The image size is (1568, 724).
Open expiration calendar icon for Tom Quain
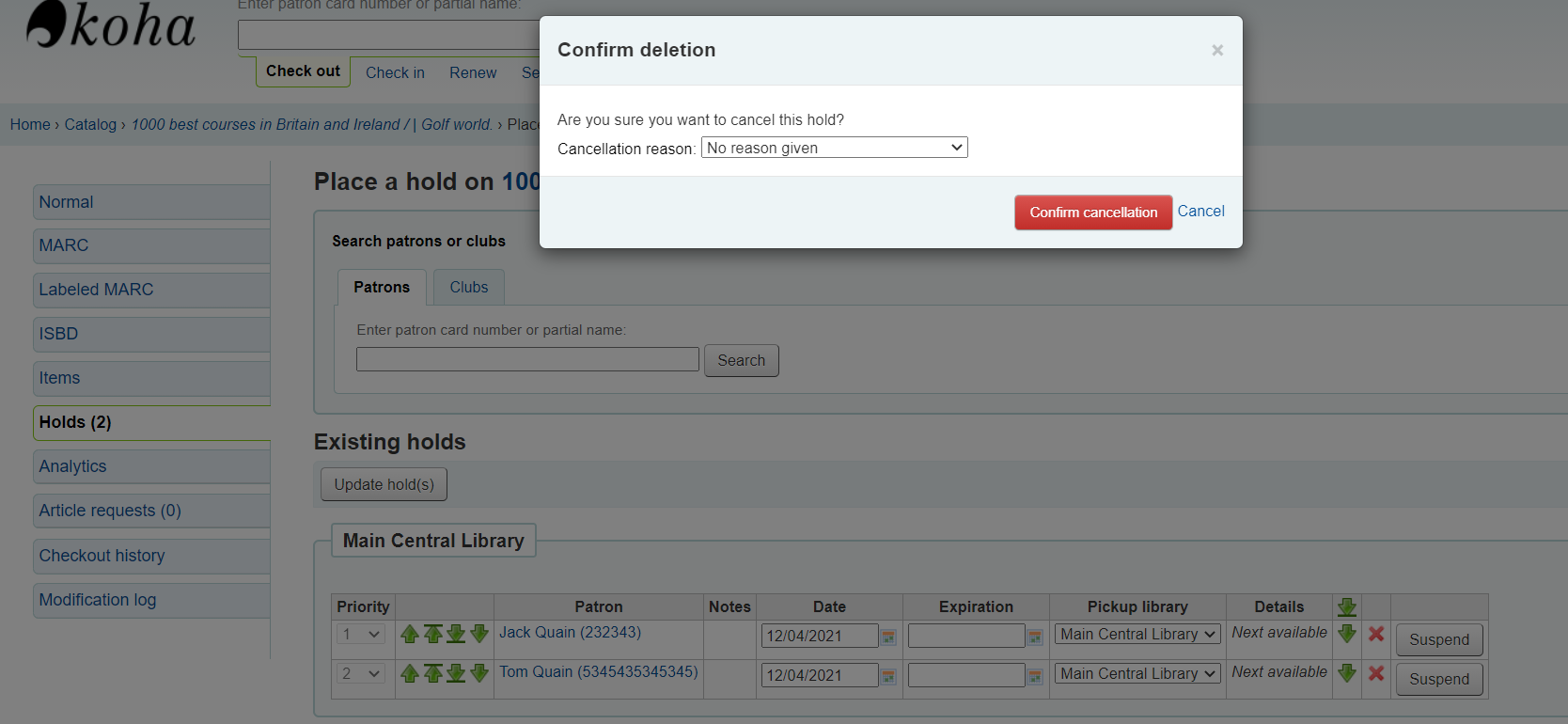tap(1035, 677)
